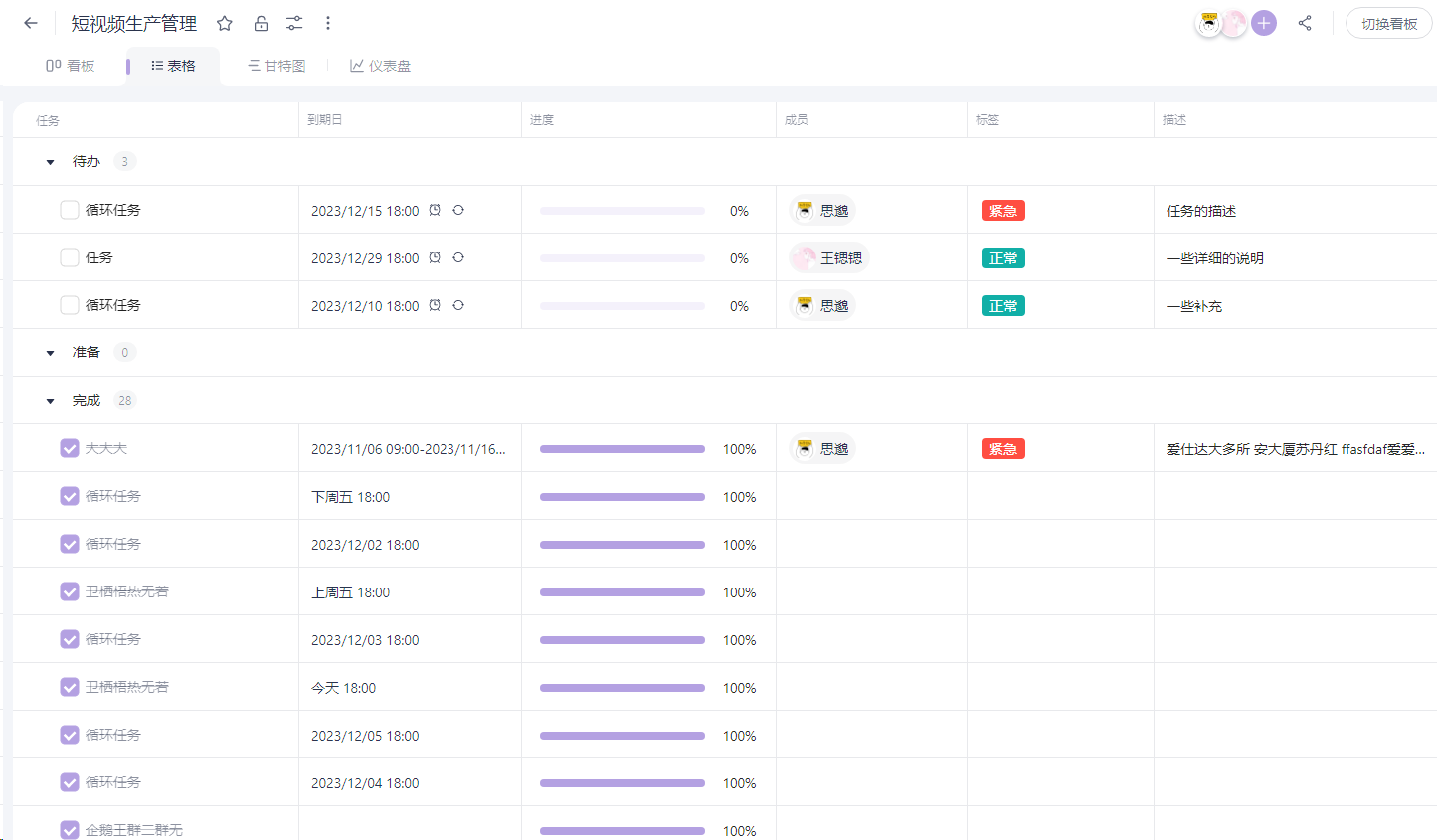Uncheck the completed 大大大 task checkbox
This screenshot has height=840, width=1437.
pos(70,448)
